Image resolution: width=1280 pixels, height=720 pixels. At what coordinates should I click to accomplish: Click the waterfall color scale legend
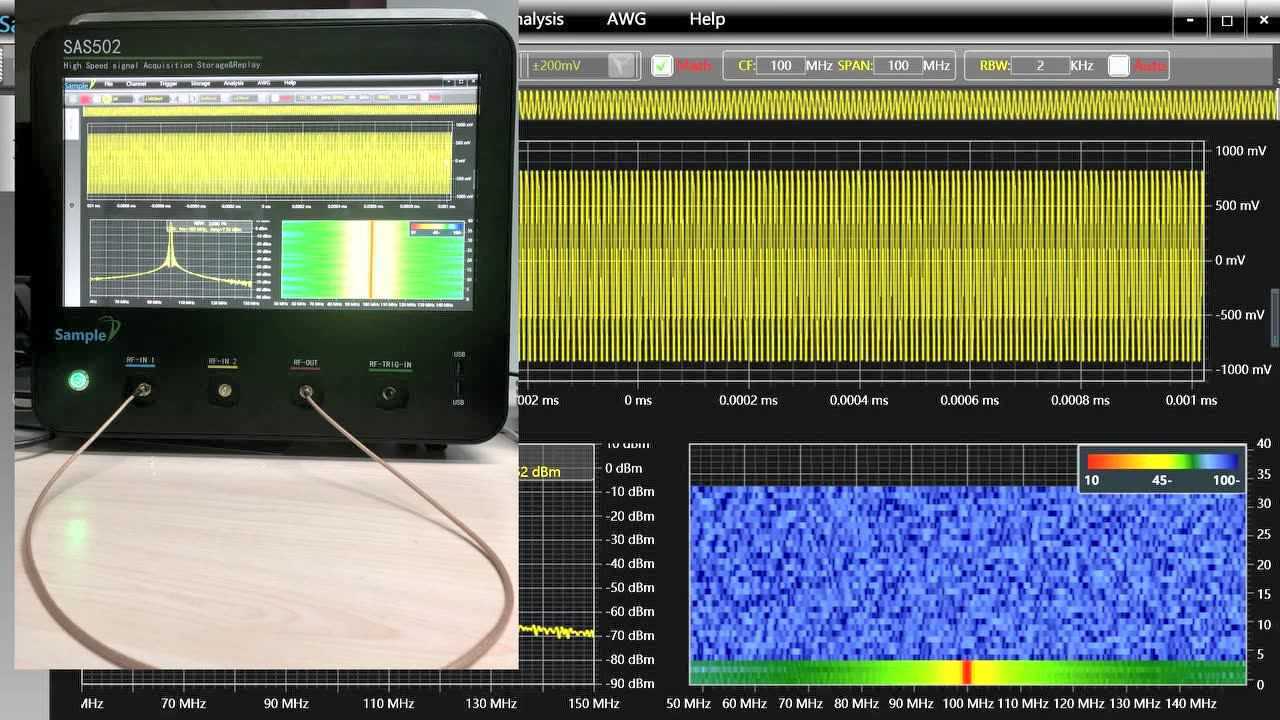[1163, 469]
